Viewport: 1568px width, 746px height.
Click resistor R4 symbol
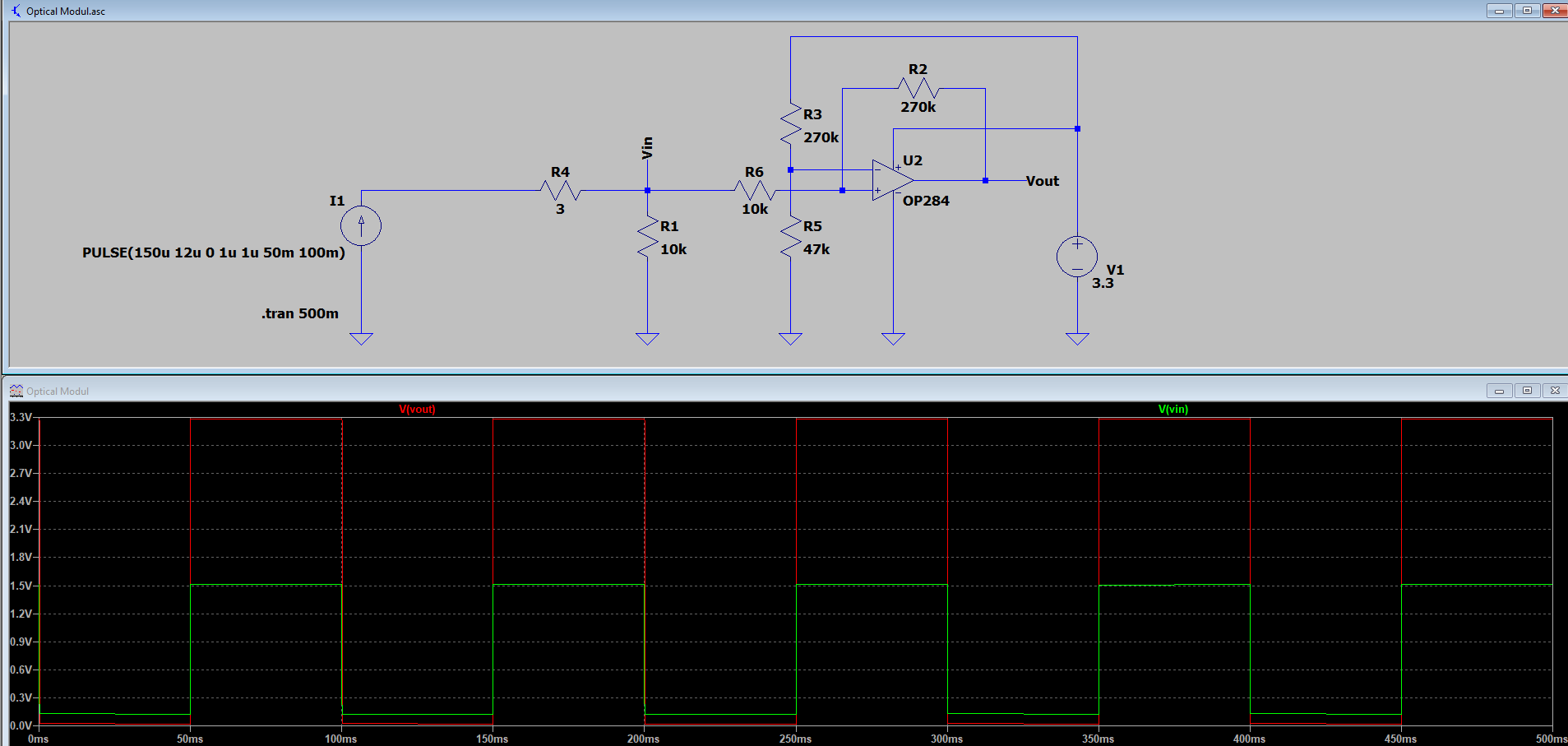click(x=561, y=191)
